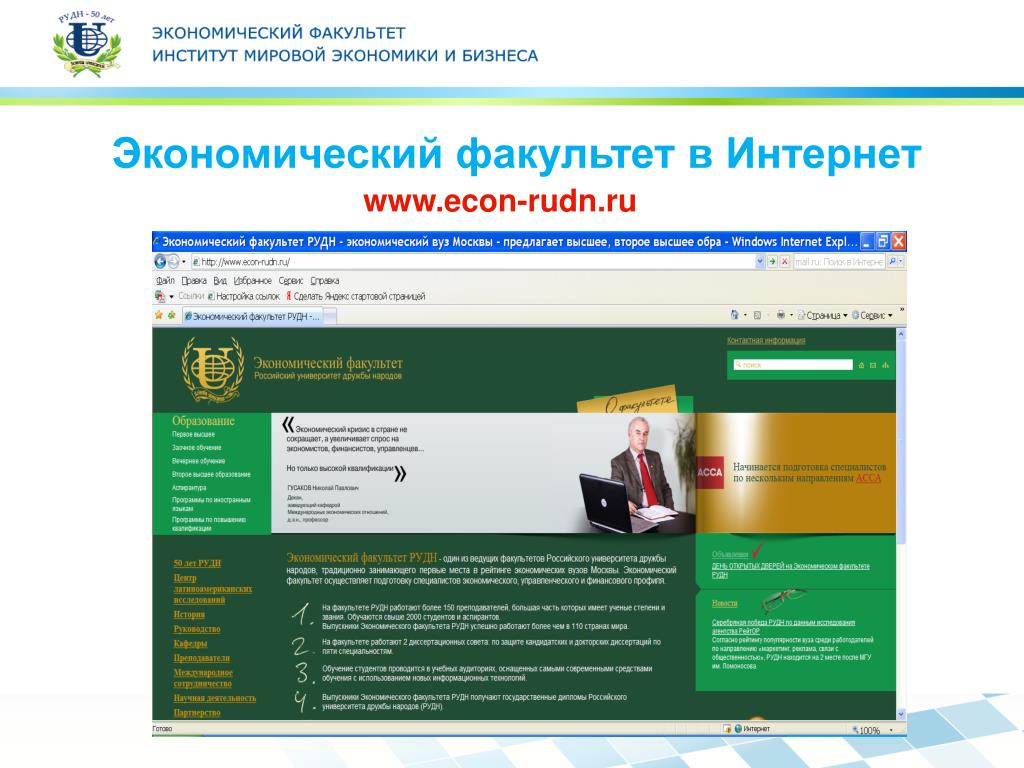The image size is (1024, 768).
Task: Open Центр латиноамериканских исследований link
Action: tap(213, 589)
